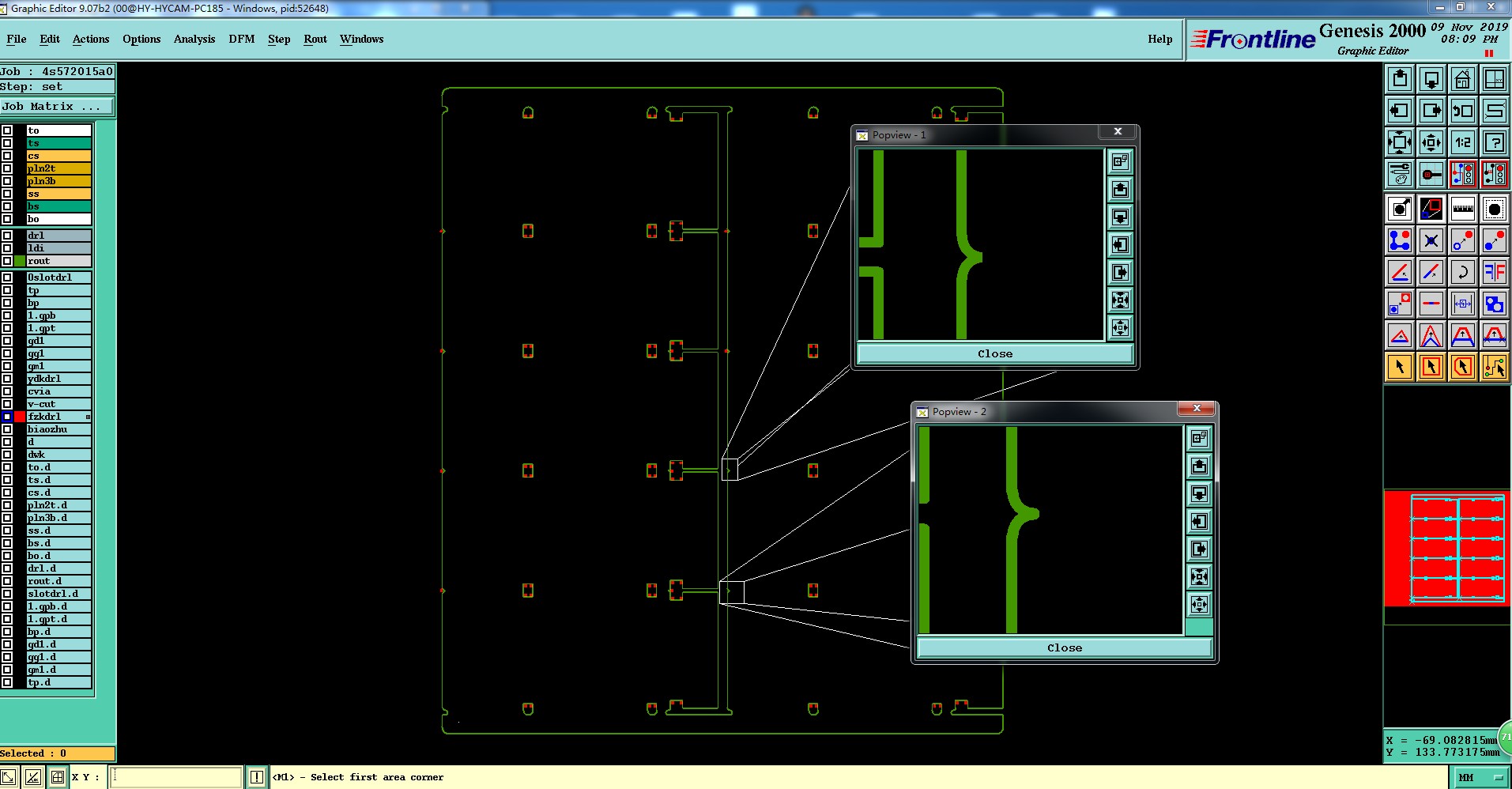Viewport: 1512px width, 789px height.
Task: Open the DFM menu
Action: (x=242, y=39)
